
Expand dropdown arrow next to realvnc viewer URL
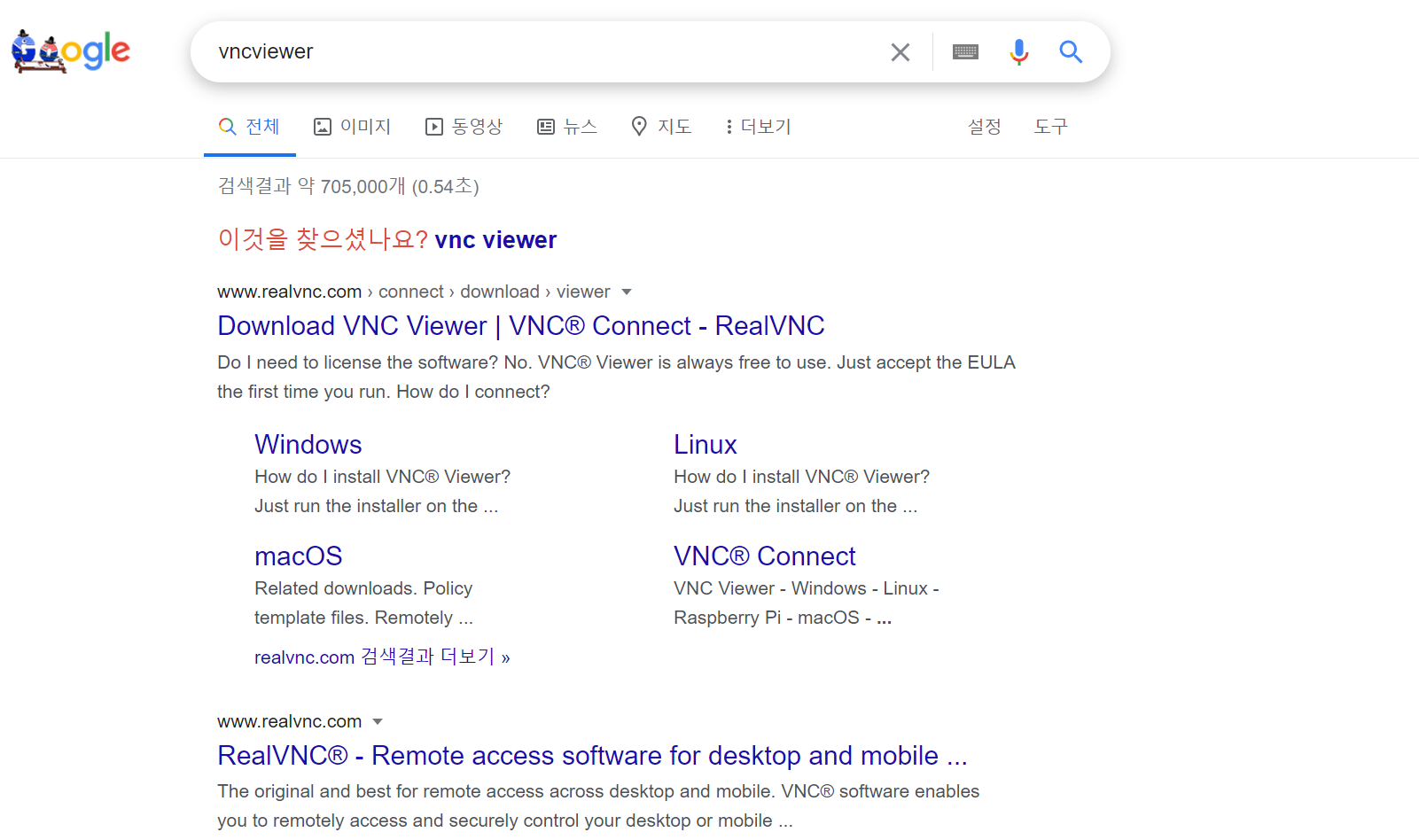pos(627,292)
